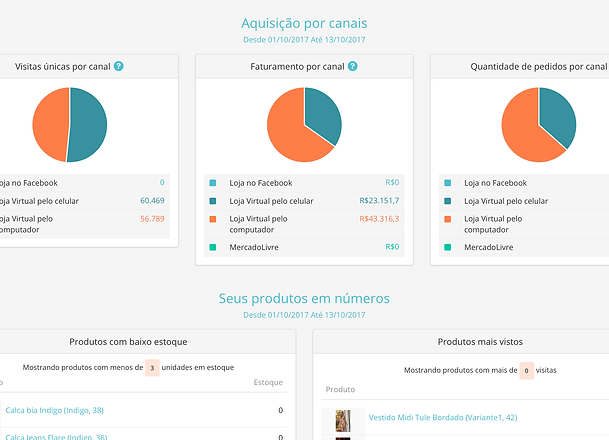Open help icon beside Faturamento por canal
The width and height of the screenshot is (609, 440).
pos(352,66)
